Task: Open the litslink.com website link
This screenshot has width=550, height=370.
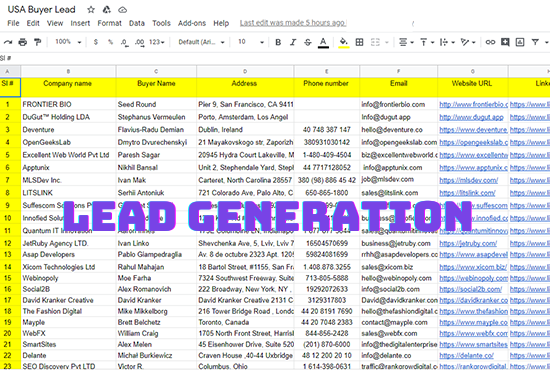Action: (x=467, y=193)
